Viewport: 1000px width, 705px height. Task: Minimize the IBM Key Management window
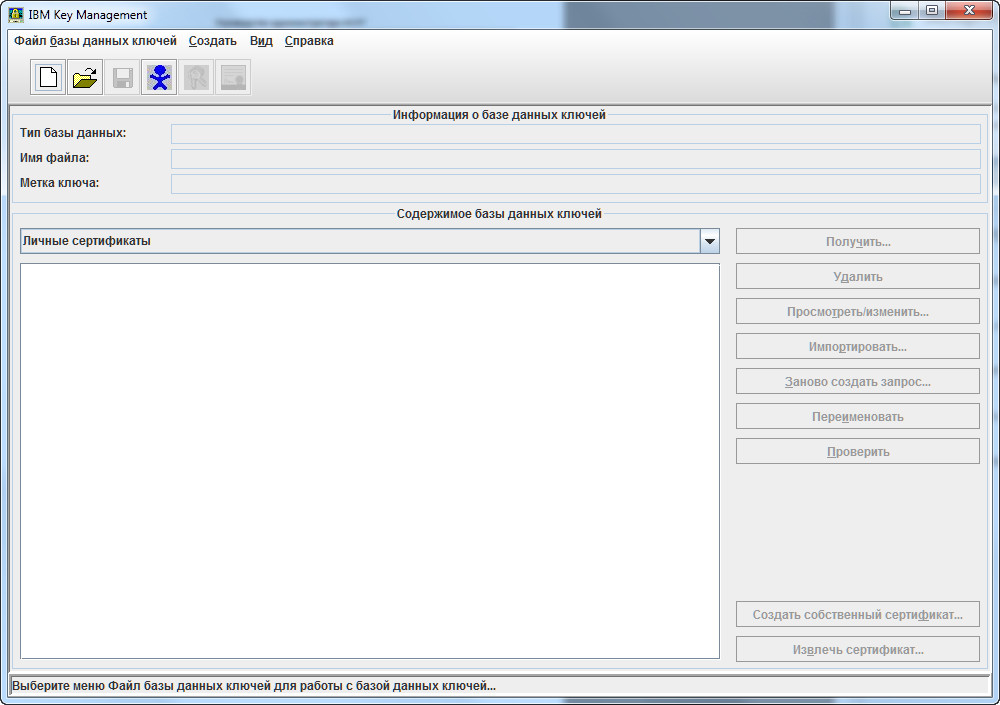click(x=904, y=11)
